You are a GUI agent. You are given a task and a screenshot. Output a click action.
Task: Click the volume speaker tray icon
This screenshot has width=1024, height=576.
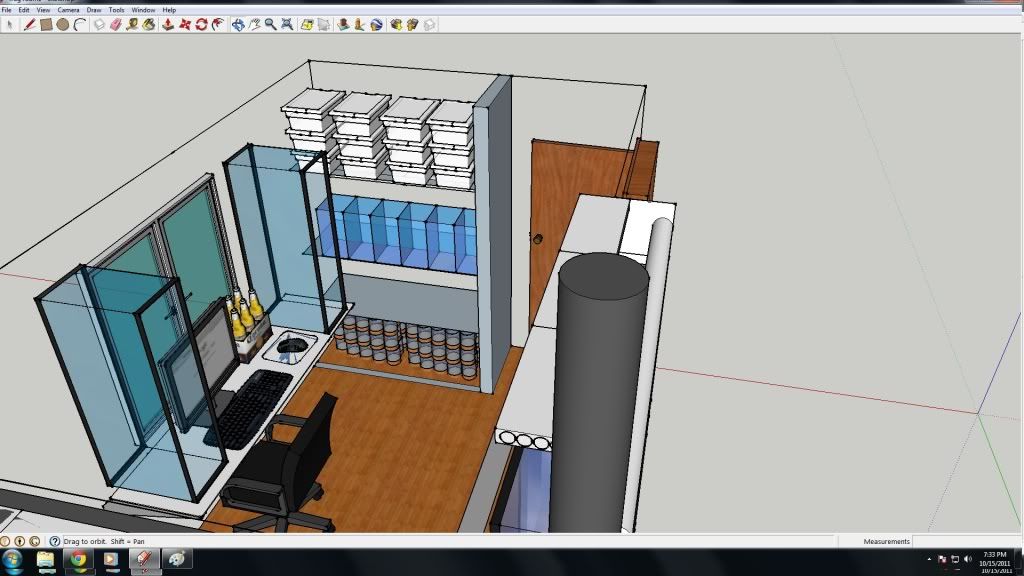[968, 560]
